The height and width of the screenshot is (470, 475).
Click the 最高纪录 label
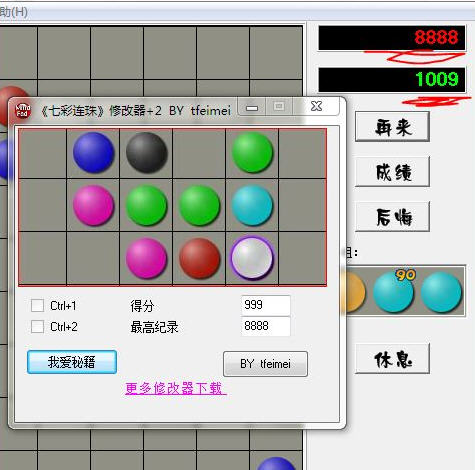[x=154, y=327]
